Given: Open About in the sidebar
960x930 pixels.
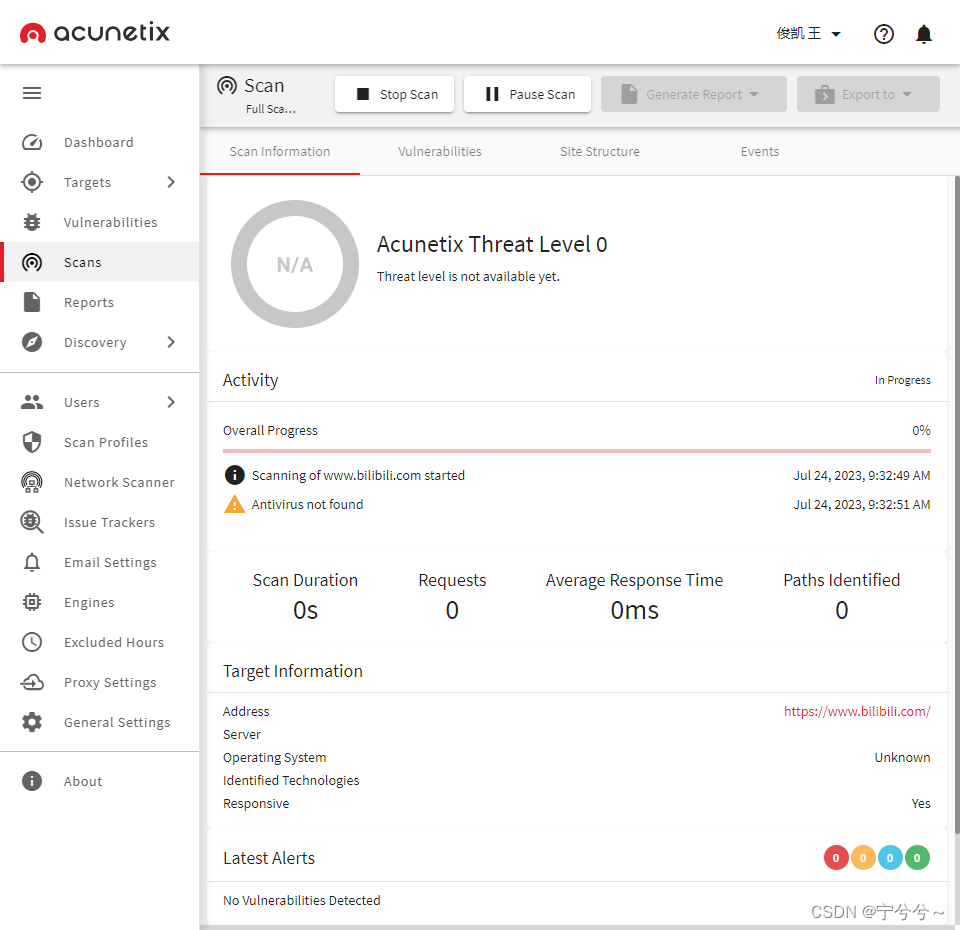Looking at the screenshot, I should click(99, 781).
